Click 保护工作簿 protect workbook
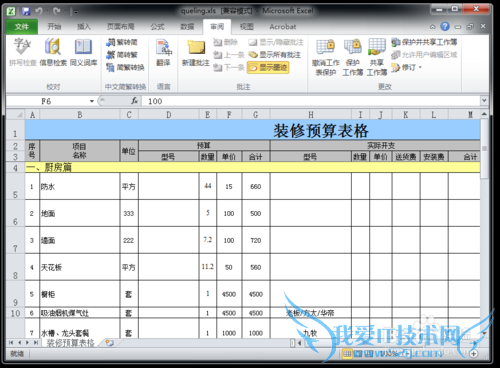The height and width of the screenshot is (368, 500). 353,57
